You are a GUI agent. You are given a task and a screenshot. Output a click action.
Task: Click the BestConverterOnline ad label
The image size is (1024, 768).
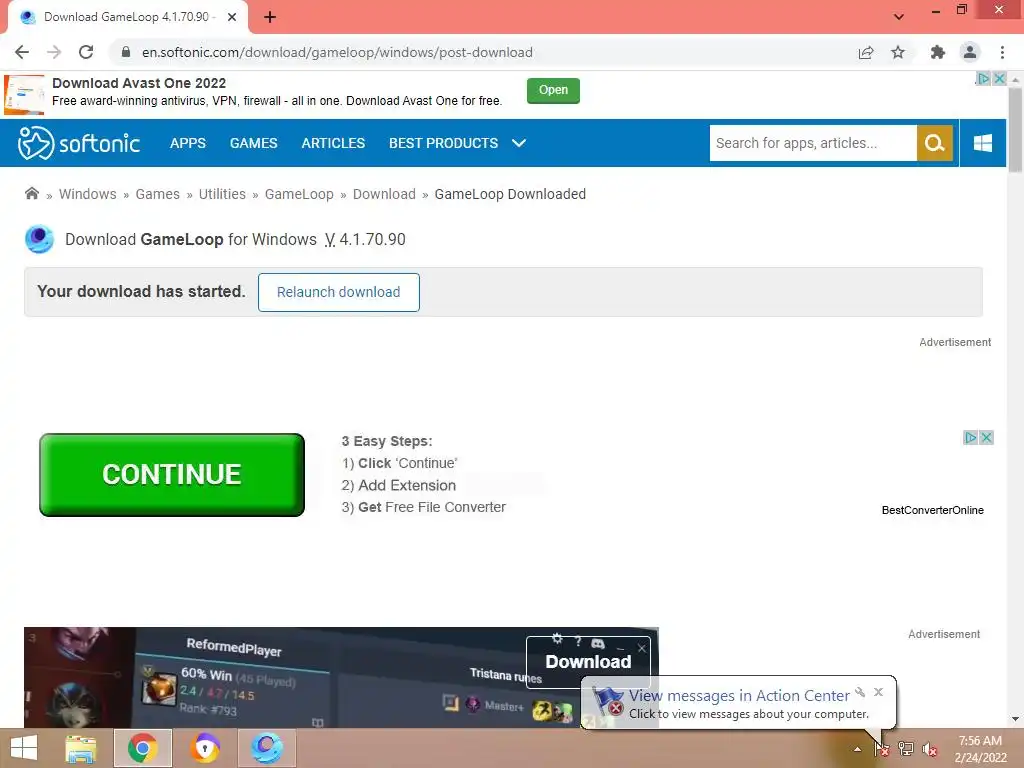(x=933, y=510)
